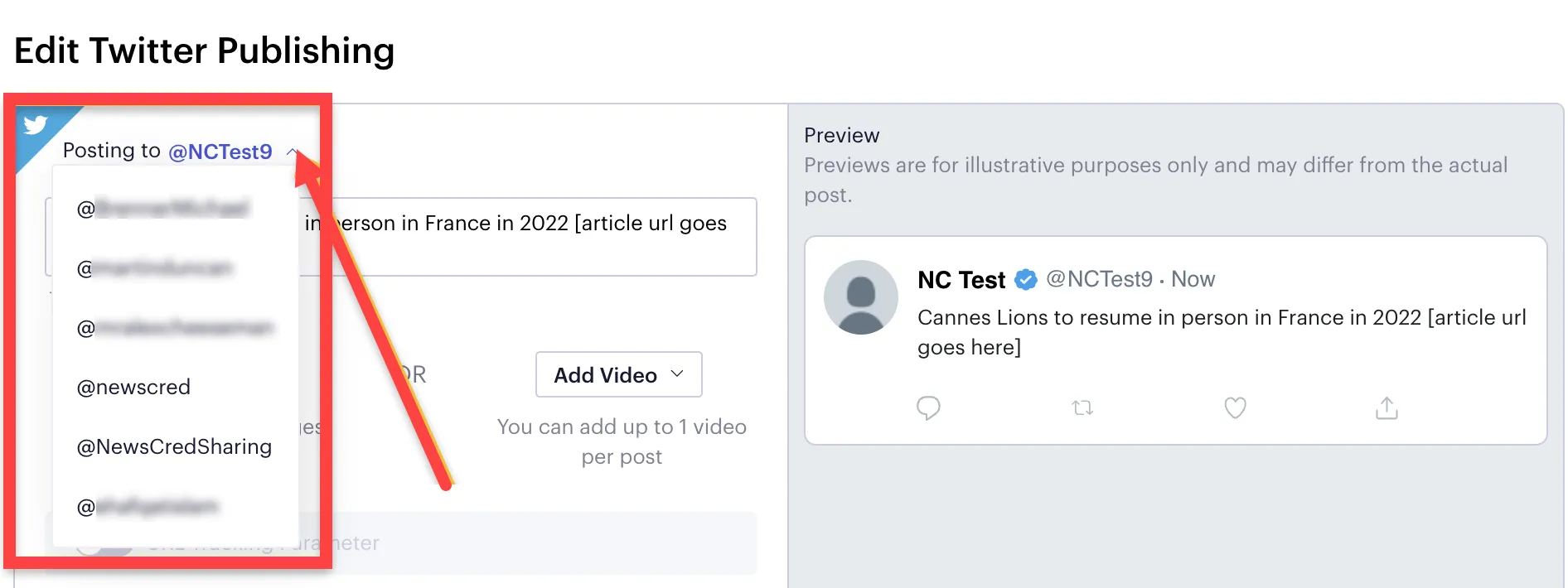This screenshot has height=588, width=1568.
Task: Select @newscred from account list
Action: tap(133, 387)
